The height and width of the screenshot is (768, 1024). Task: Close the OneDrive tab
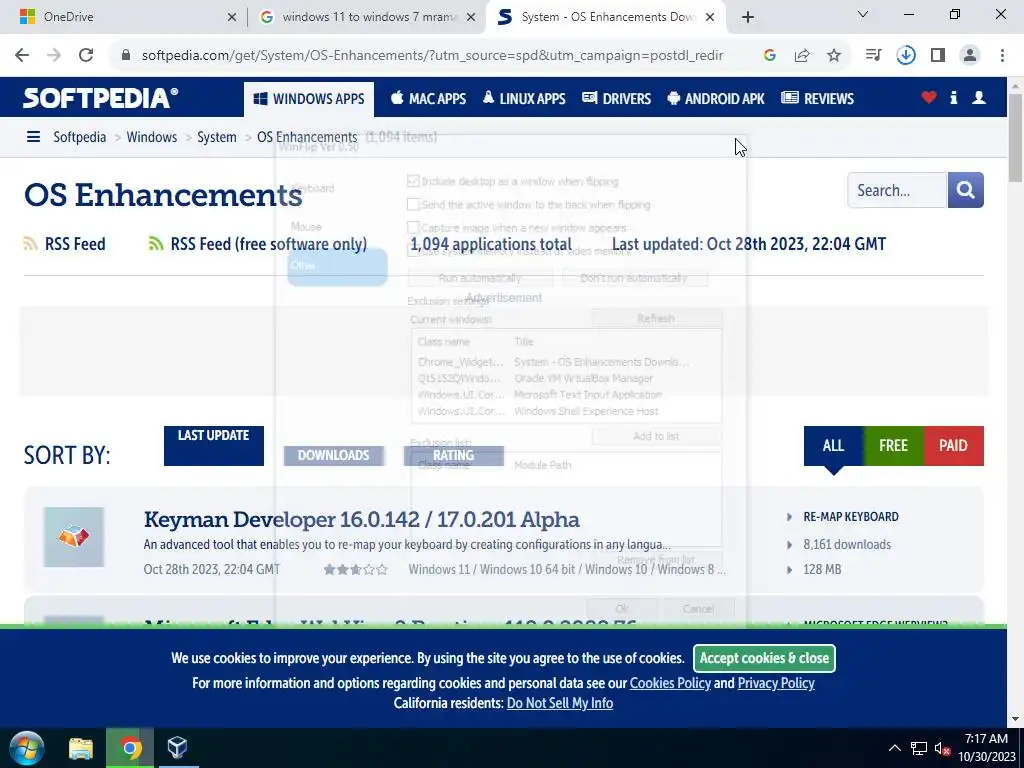click(x=231, y=18)
